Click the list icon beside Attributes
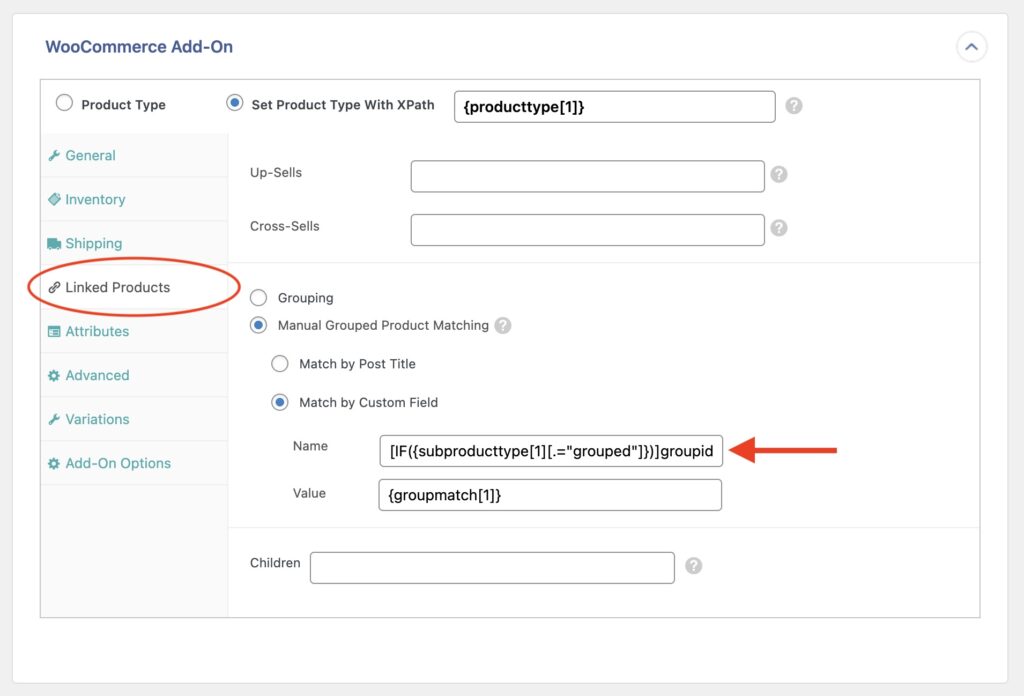The image size is (1024, 696). [56, 331]
